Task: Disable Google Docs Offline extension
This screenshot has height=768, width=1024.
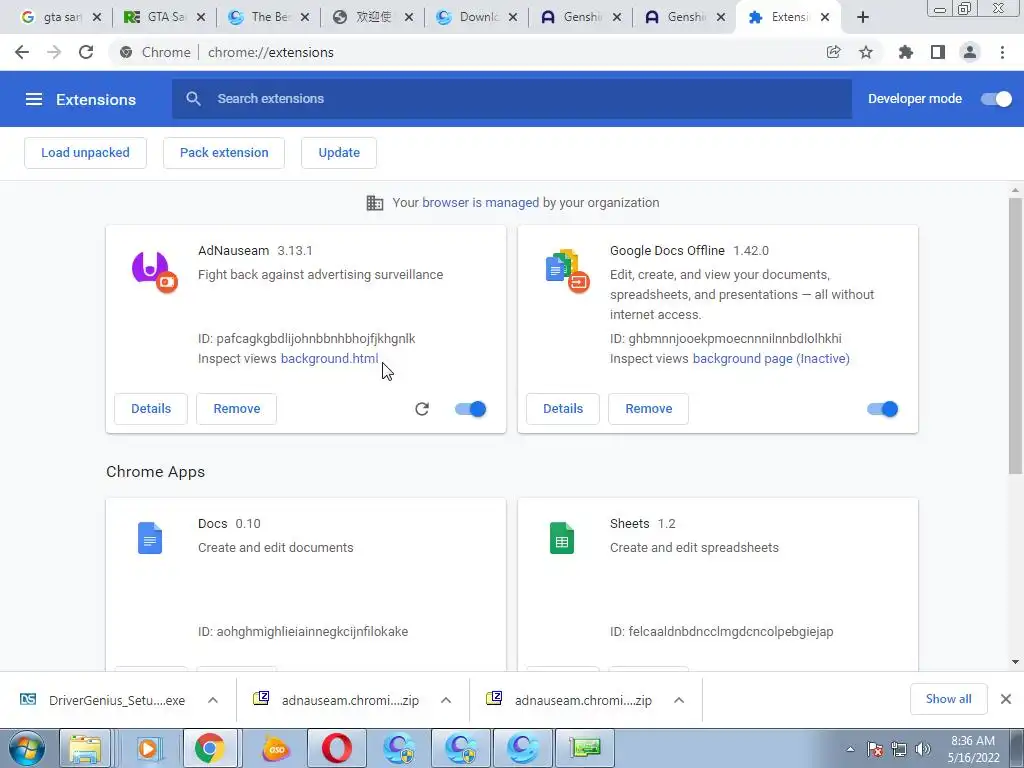Action: (x=883, y=409)
